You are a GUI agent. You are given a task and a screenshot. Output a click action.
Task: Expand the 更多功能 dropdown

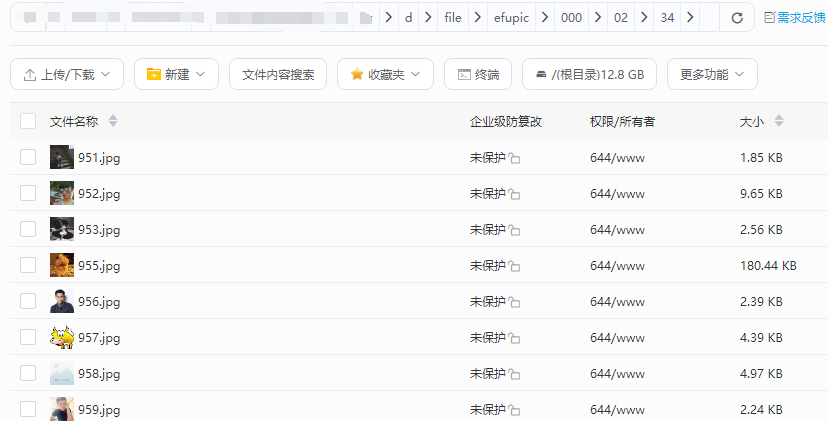(x=712, y=74)
